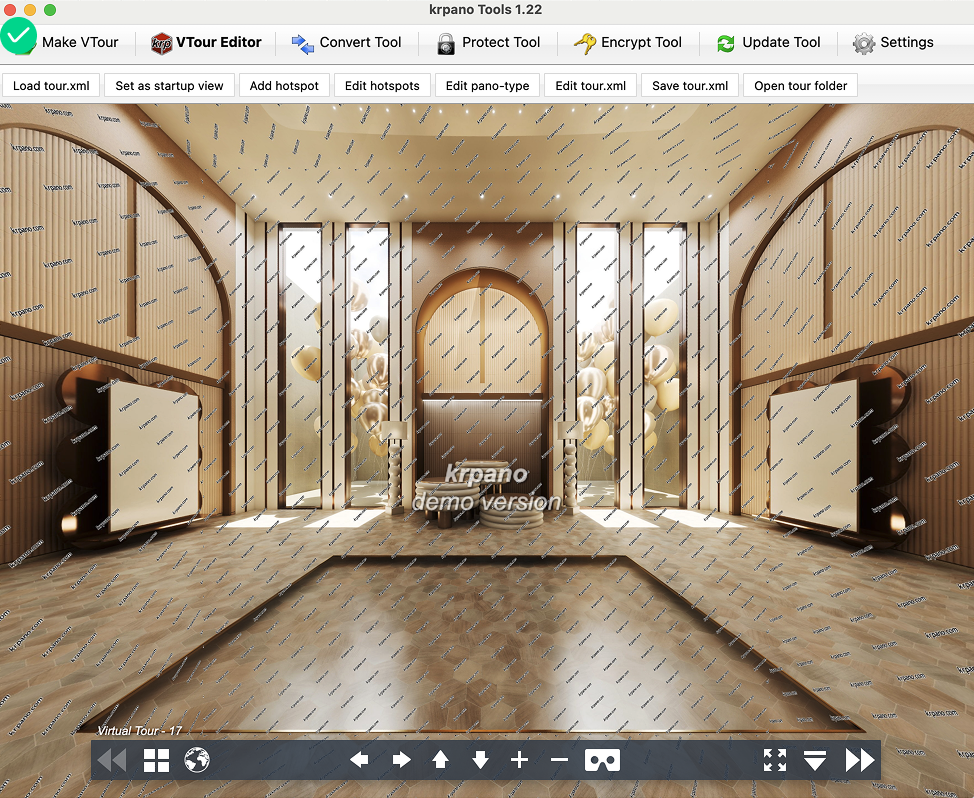Click the Edit hotspots button

pyautogui.click(x=382, y=86)
